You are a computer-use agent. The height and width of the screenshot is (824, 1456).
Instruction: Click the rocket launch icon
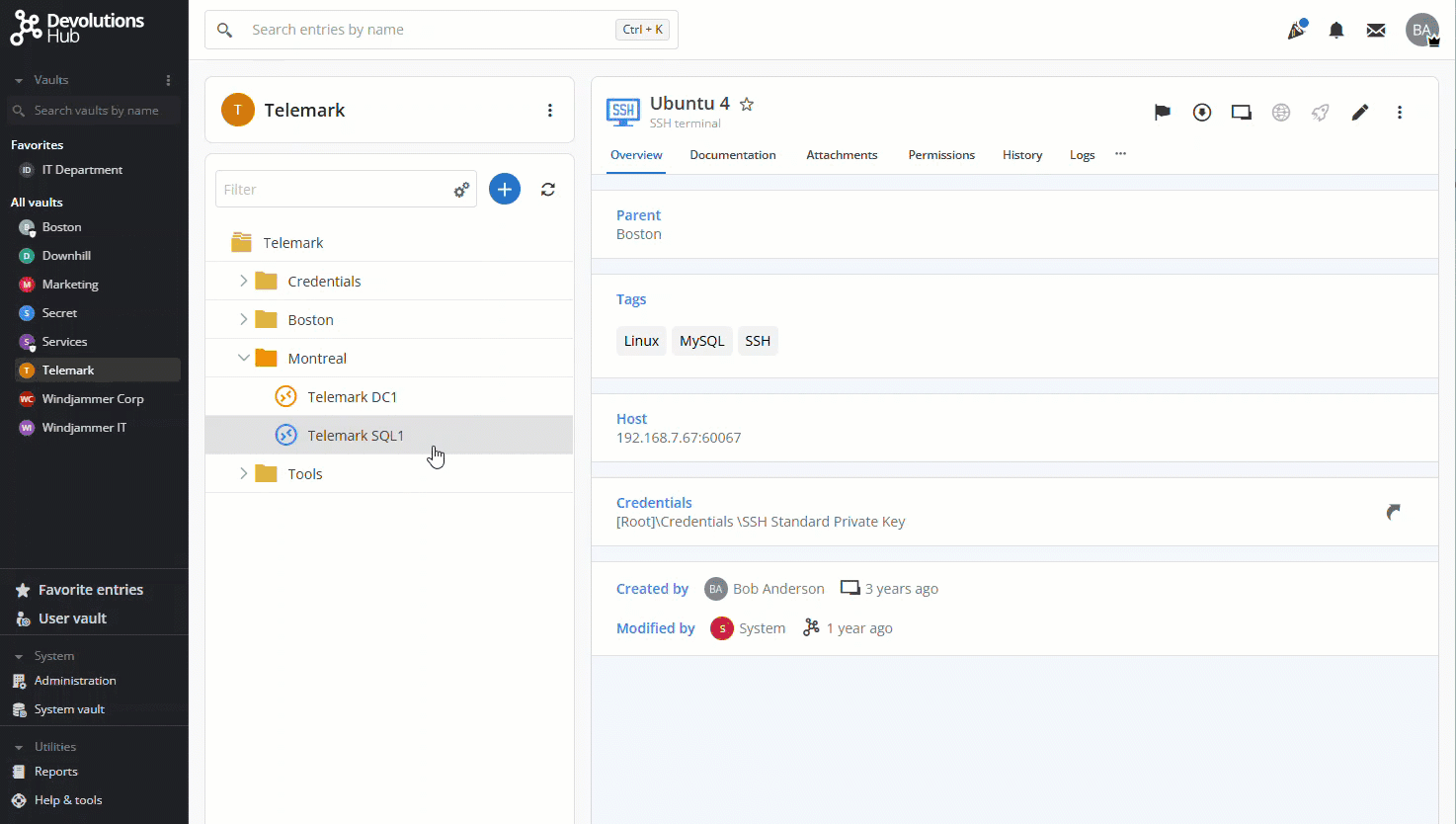tap(1320, 113)
